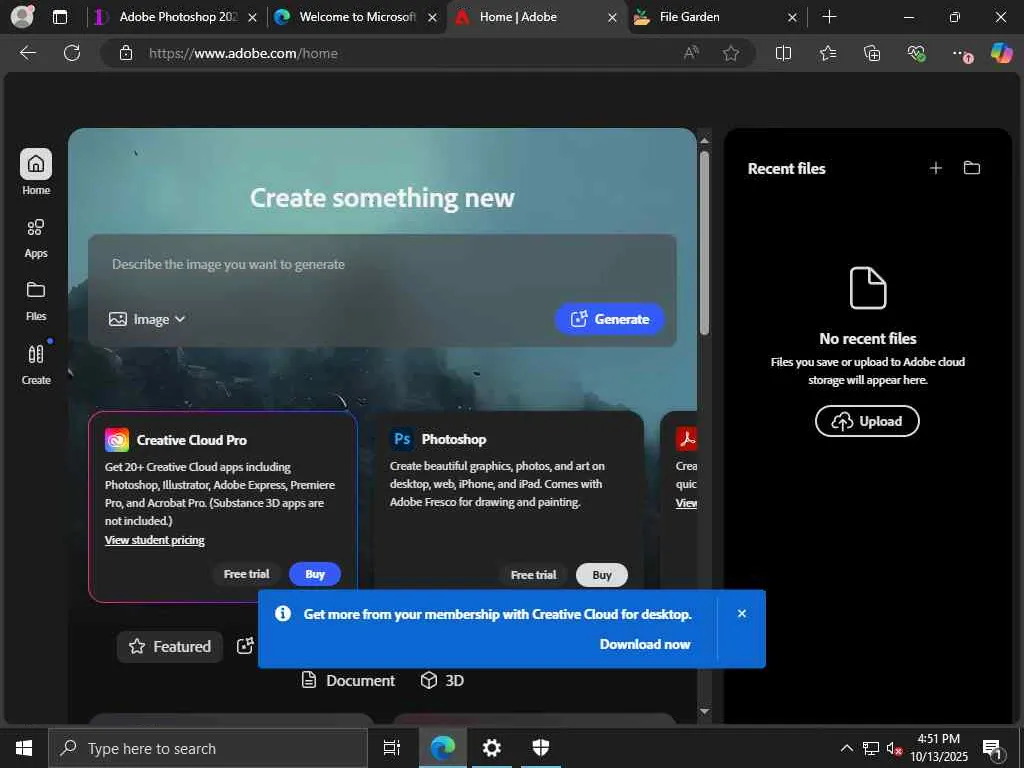Image resolution: width=1024 pixels, height=768 pixels.
Task: Expand the Image type dropdown
Action: coord(147,319)
